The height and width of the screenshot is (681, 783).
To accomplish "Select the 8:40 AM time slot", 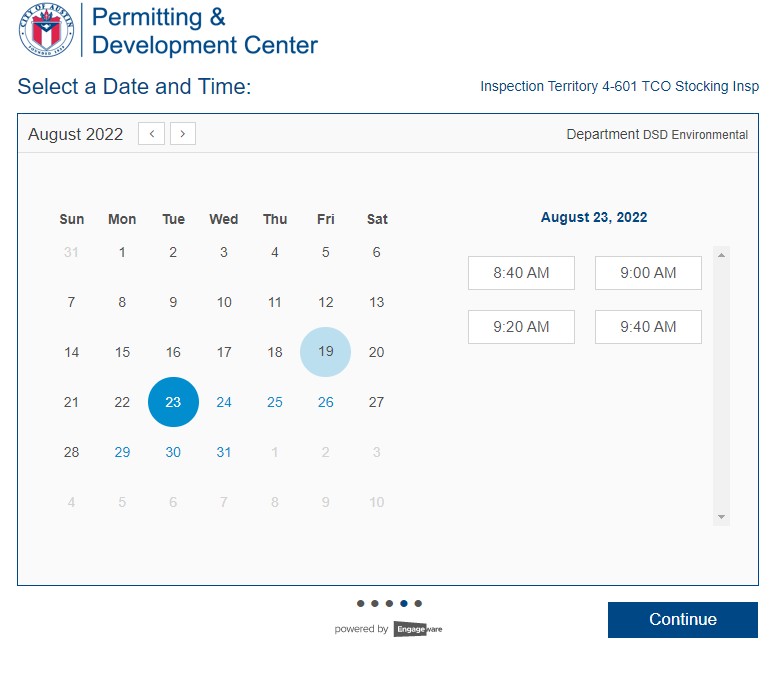I will [x=521, y=273].
